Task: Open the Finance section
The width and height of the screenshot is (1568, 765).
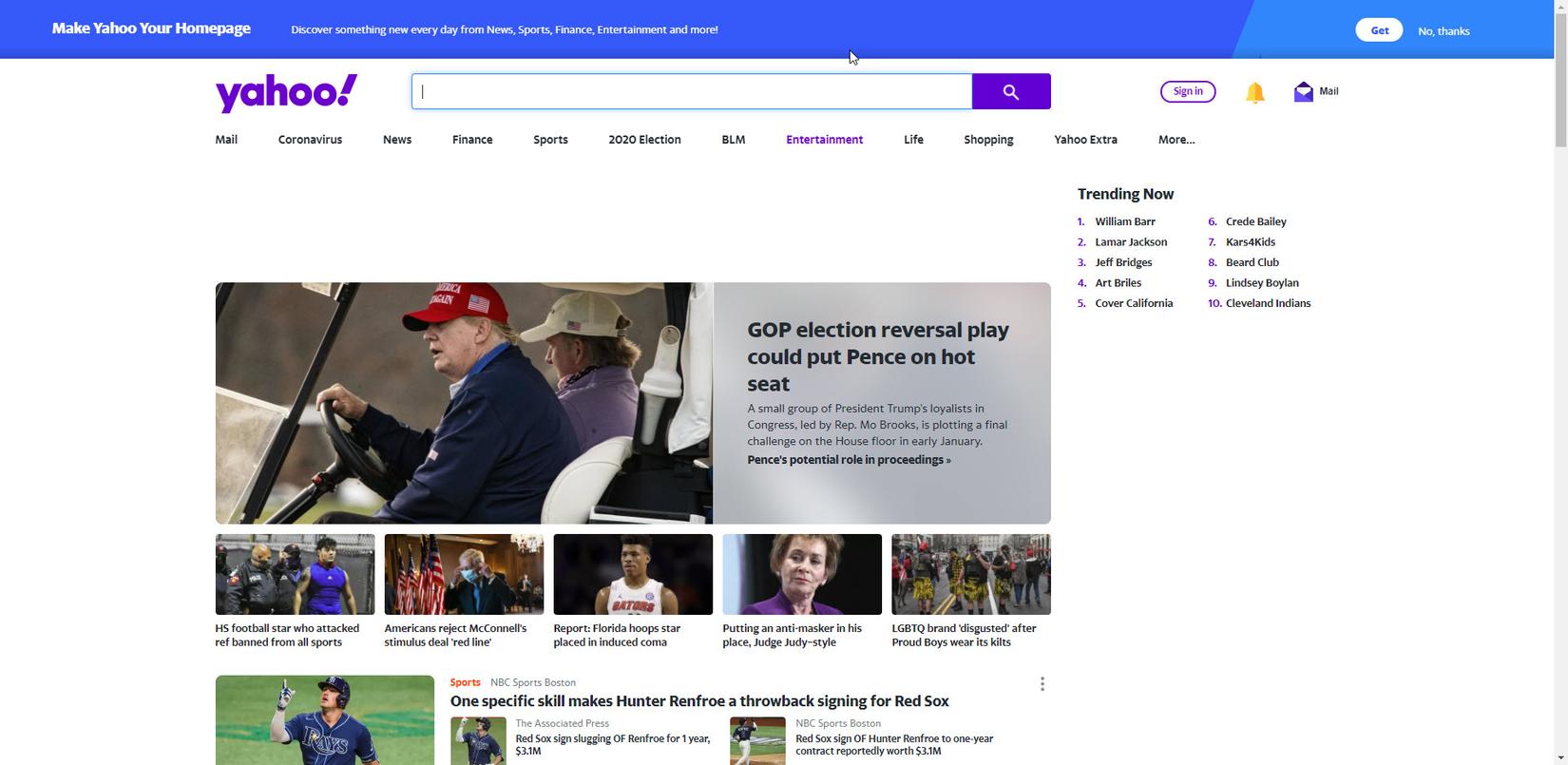Action: coord(472,140)
